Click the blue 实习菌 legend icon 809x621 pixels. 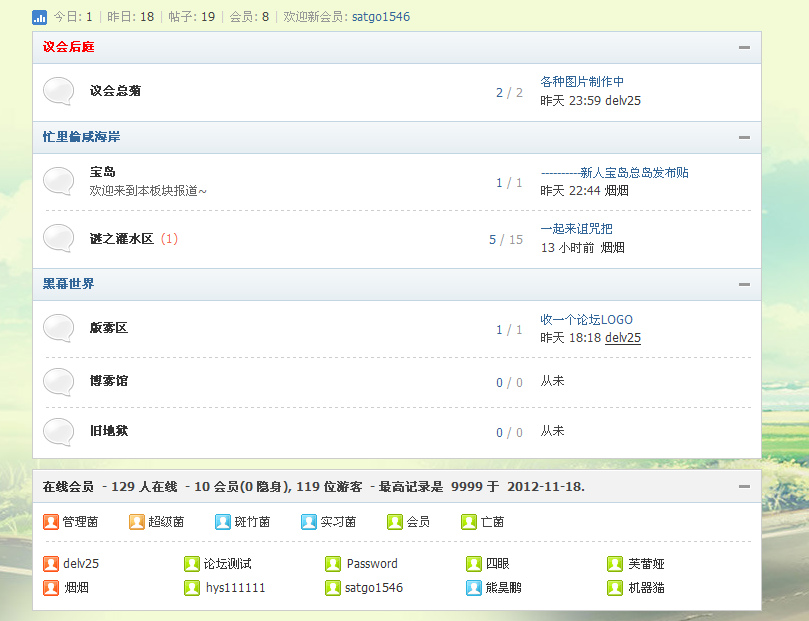(x=309, y=522)
